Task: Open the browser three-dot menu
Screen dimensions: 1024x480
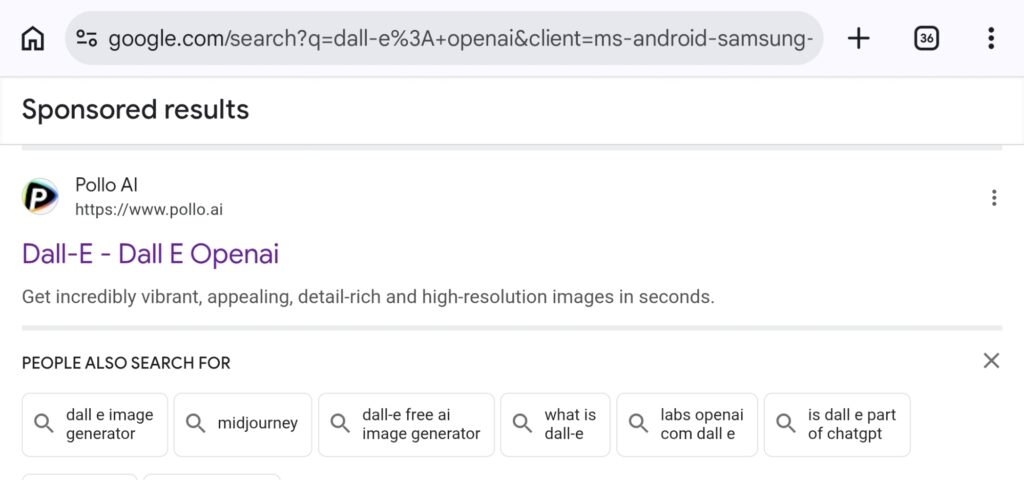Action: pyautogui.click(x=991, y=39)
